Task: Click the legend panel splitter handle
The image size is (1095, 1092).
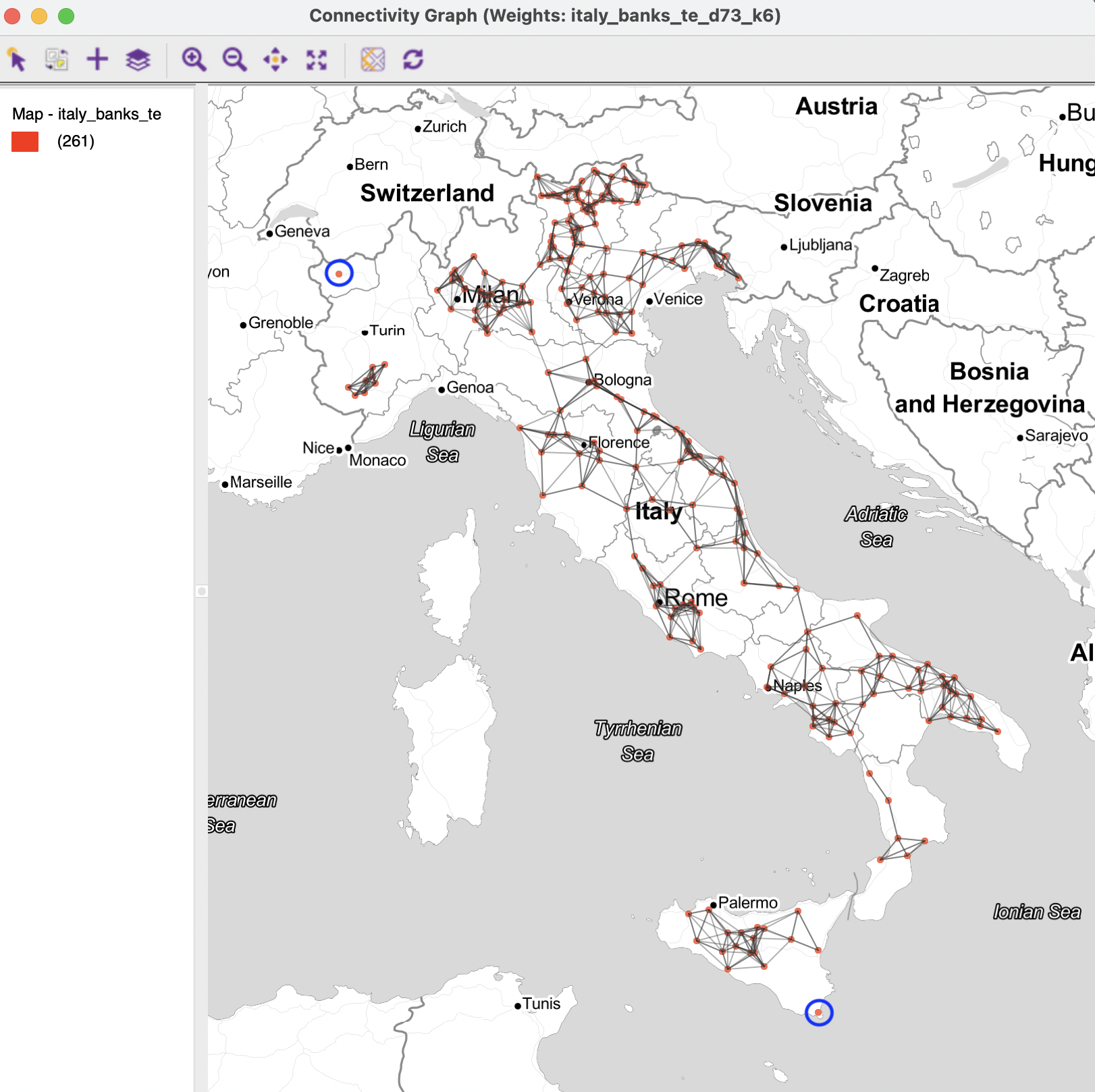Action: [x=201, y=591]
